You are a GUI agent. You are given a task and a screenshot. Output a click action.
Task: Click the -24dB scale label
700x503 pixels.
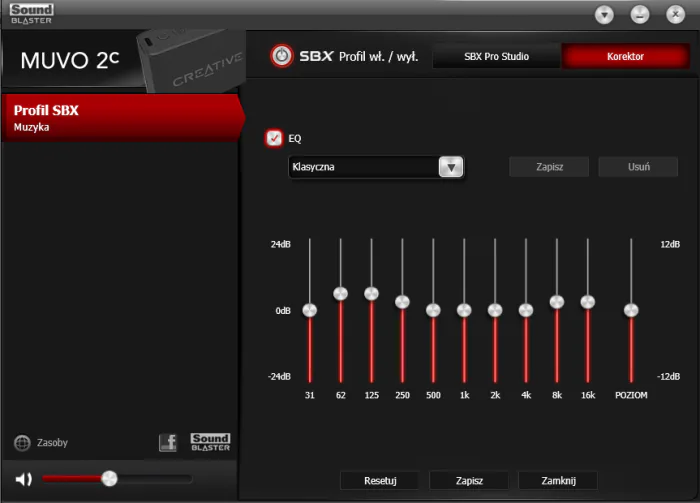(x=279, y=377)
